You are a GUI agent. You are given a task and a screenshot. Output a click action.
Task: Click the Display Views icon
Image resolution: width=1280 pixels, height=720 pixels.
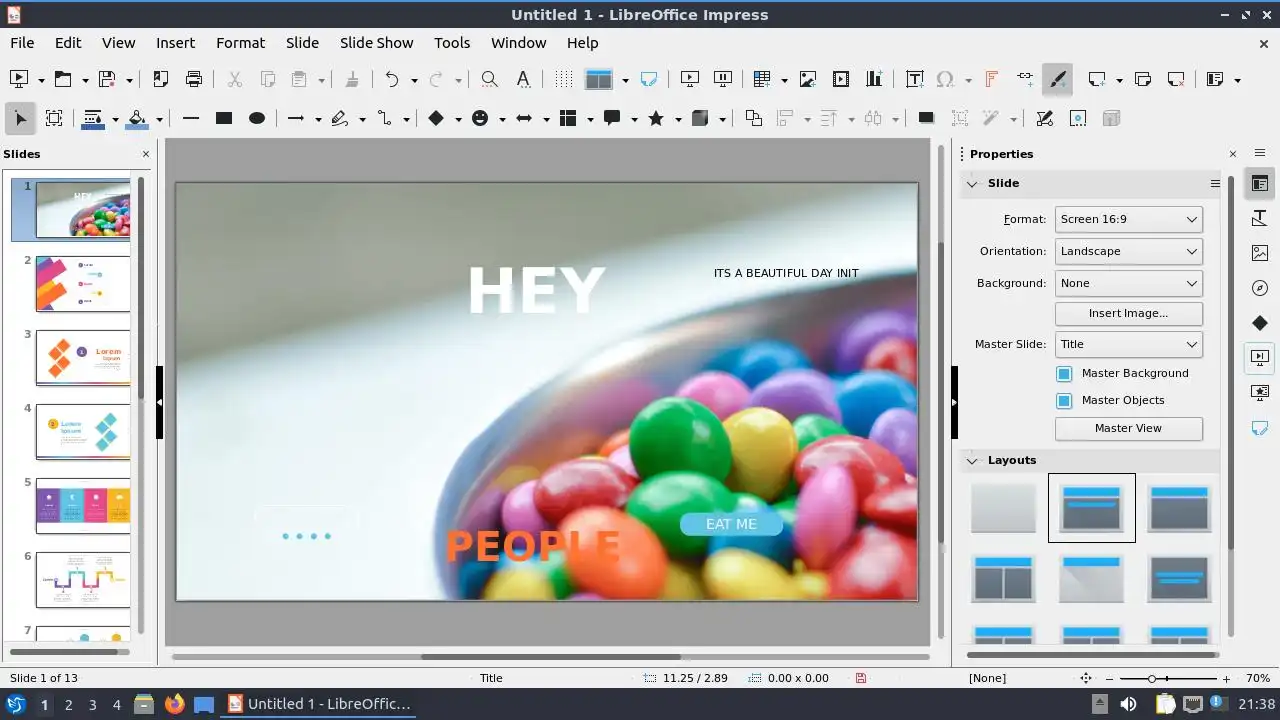[x=598, y=79]
